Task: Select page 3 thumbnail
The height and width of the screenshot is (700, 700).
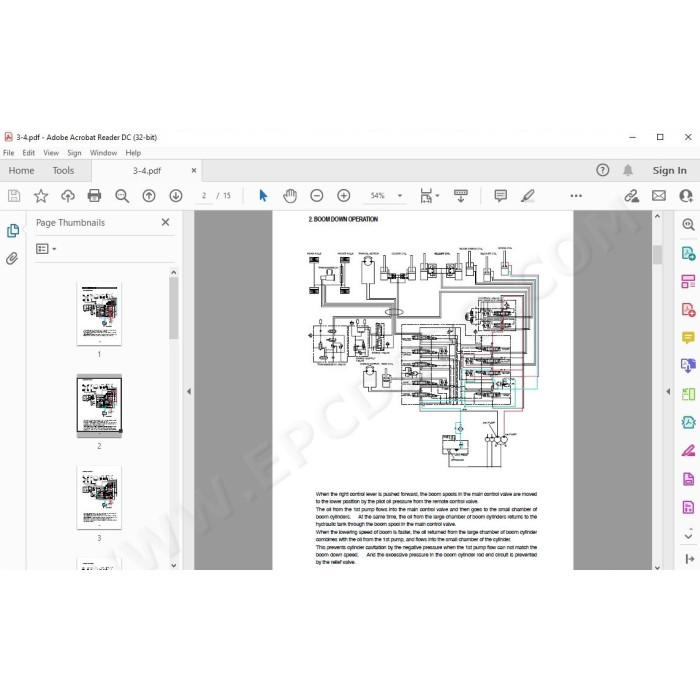Action: 99,498
